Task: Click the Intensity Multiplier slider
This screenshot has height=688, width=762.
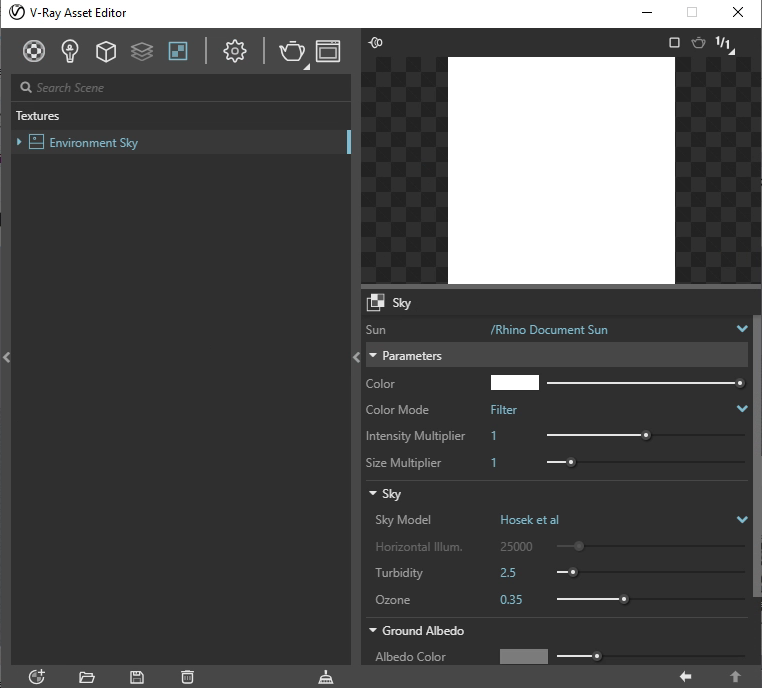Action: point(646,435)
